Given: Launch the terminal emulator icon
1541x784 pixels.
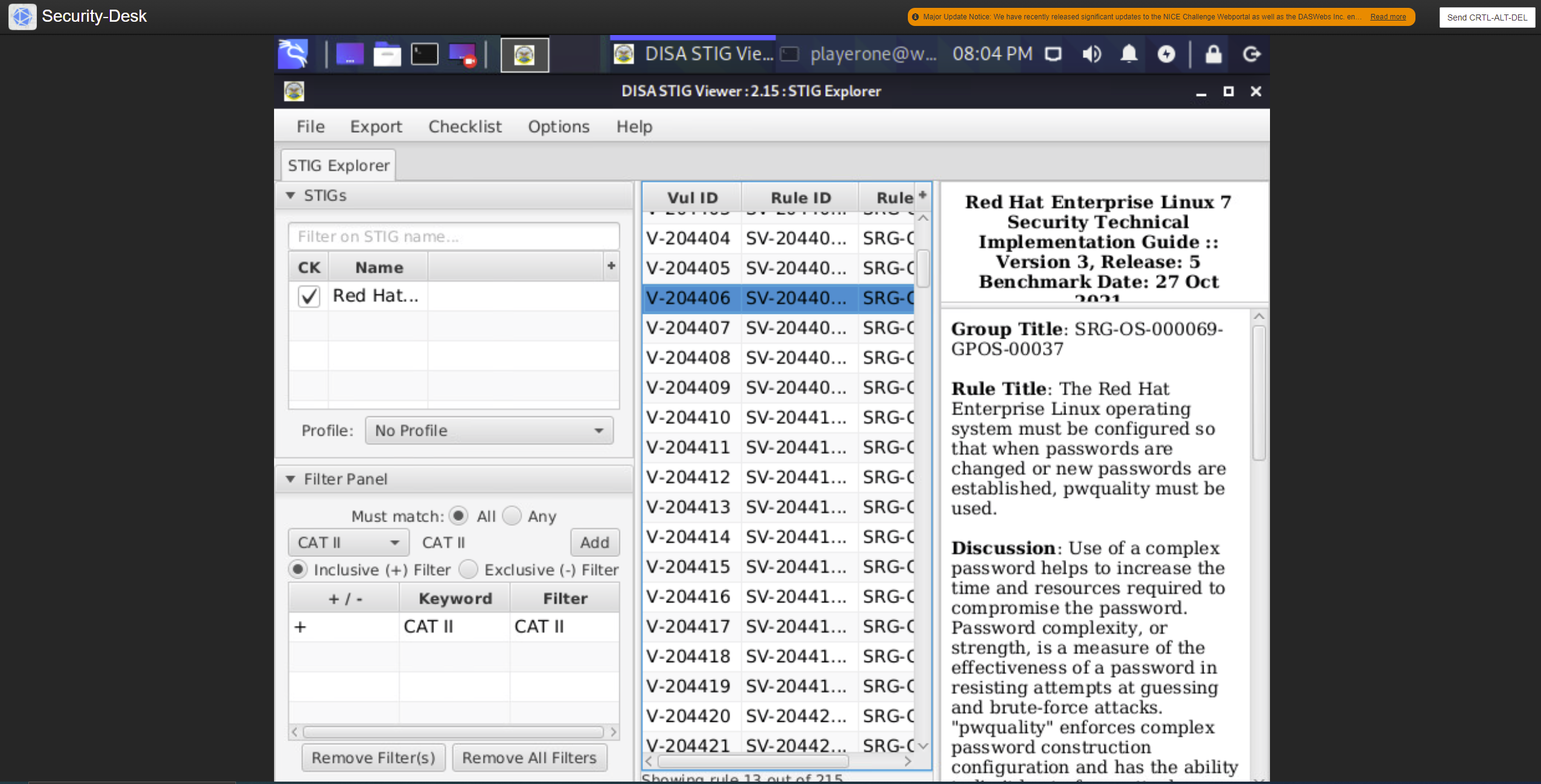Looking at the screenshot, I should (x=424, y=54).
